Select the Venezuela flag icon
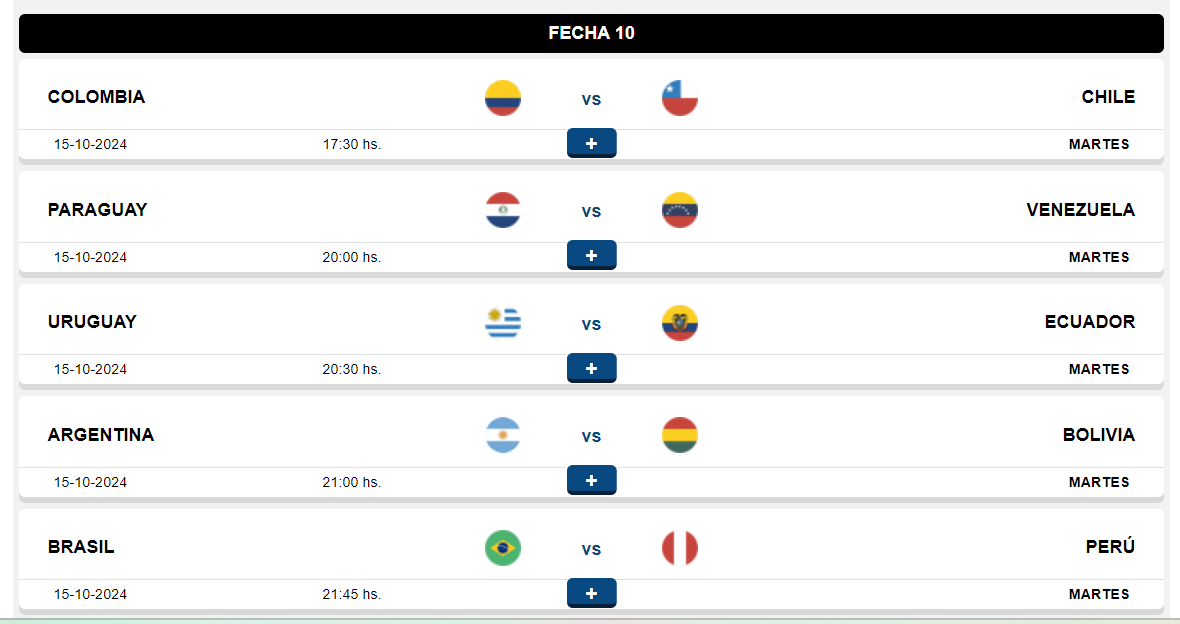 tap(680, 210)
